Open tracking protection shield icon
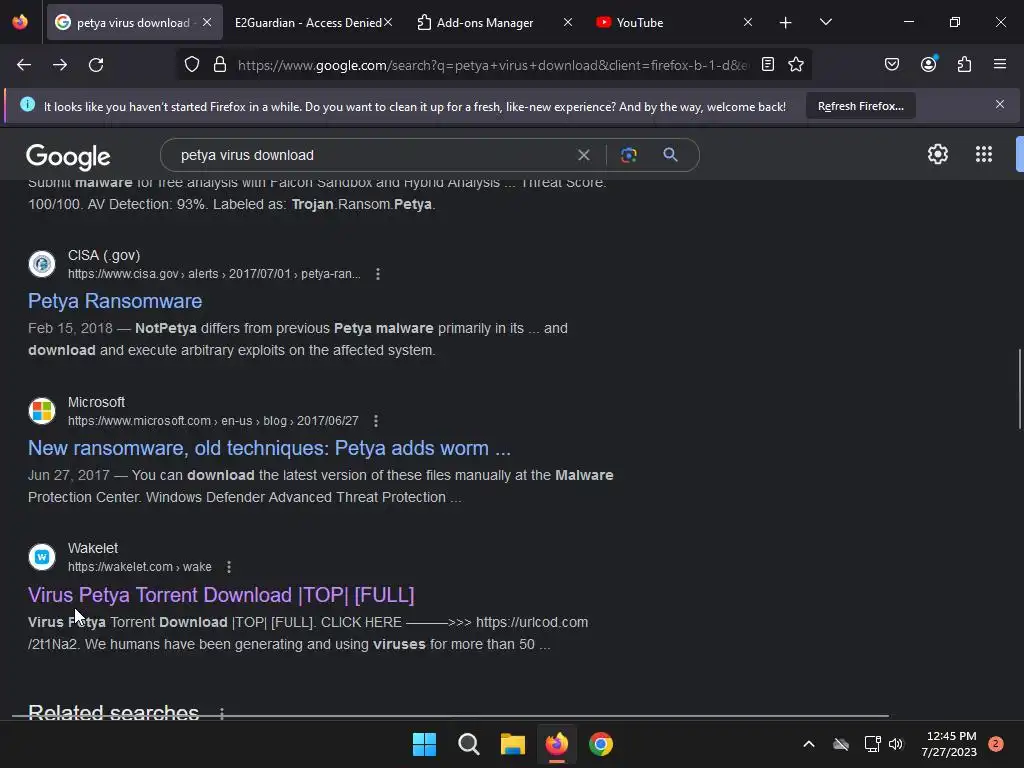The height and width of the screenshot is (768, 1024). (x=191, y=65)
